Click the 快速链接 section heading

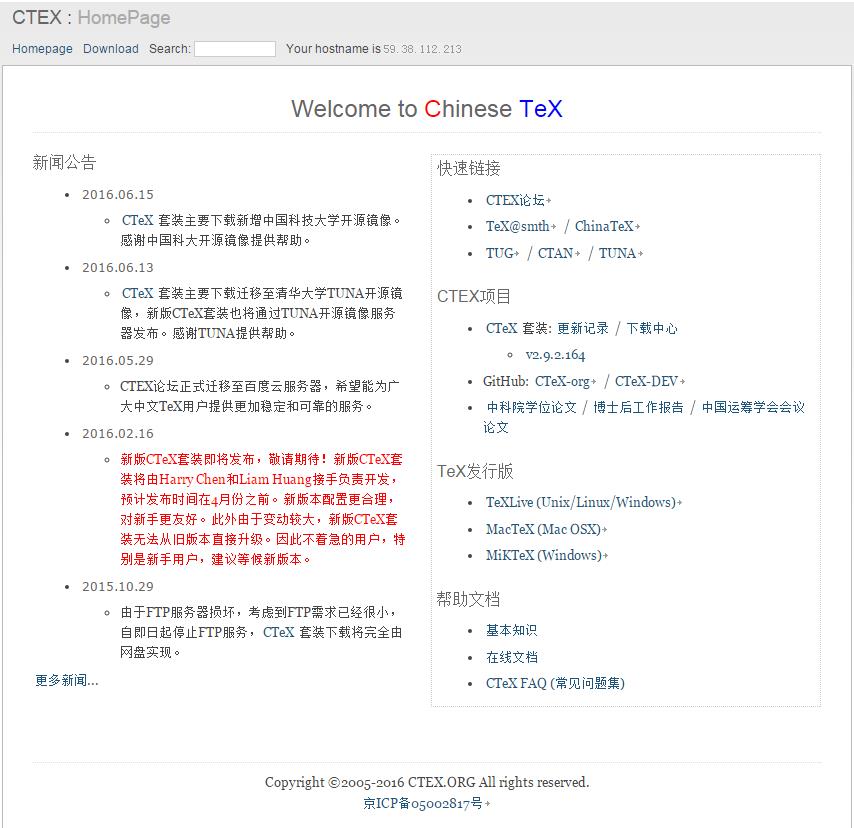[468, 168]
